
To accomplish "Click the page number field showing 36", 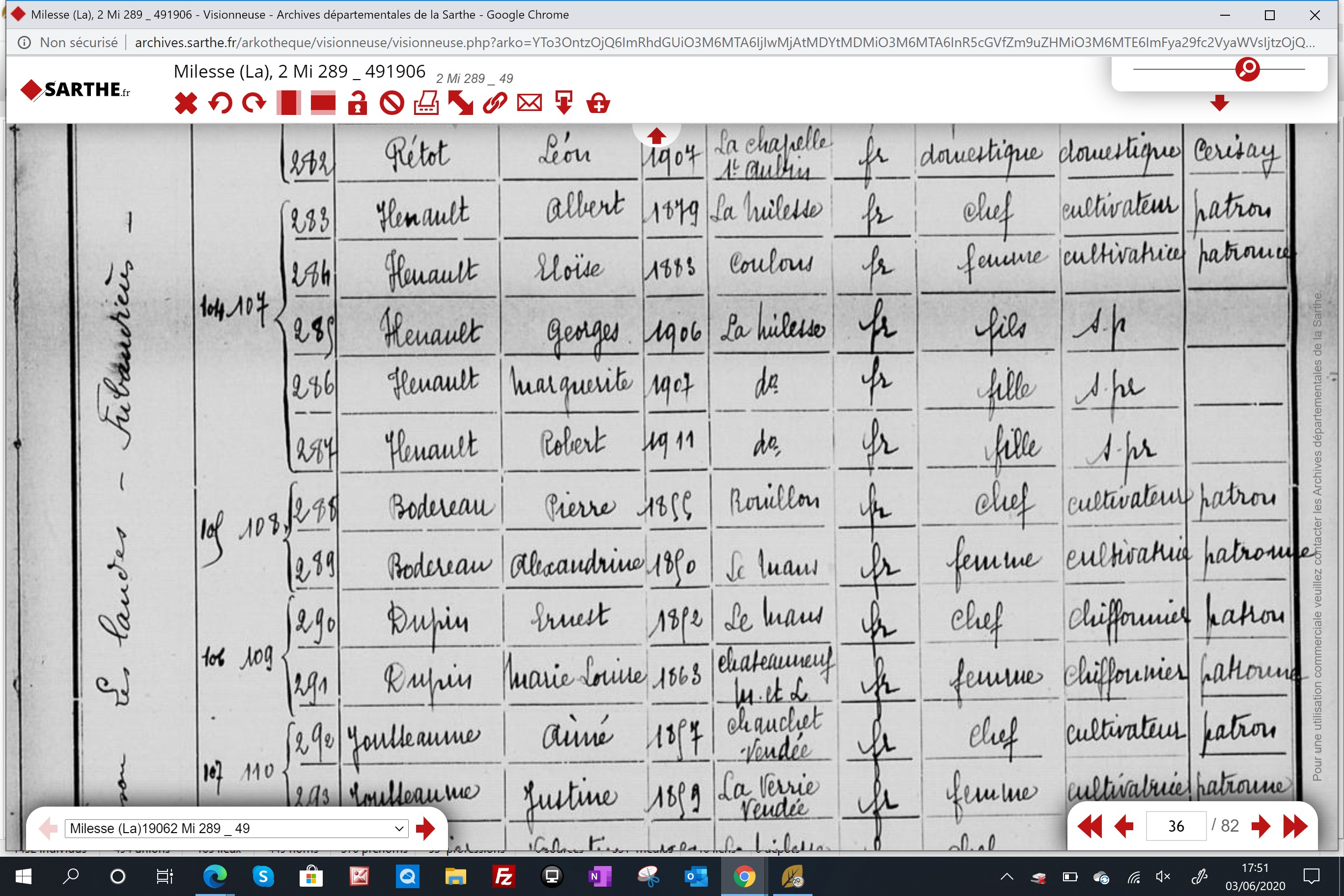I will [1176, 826].
